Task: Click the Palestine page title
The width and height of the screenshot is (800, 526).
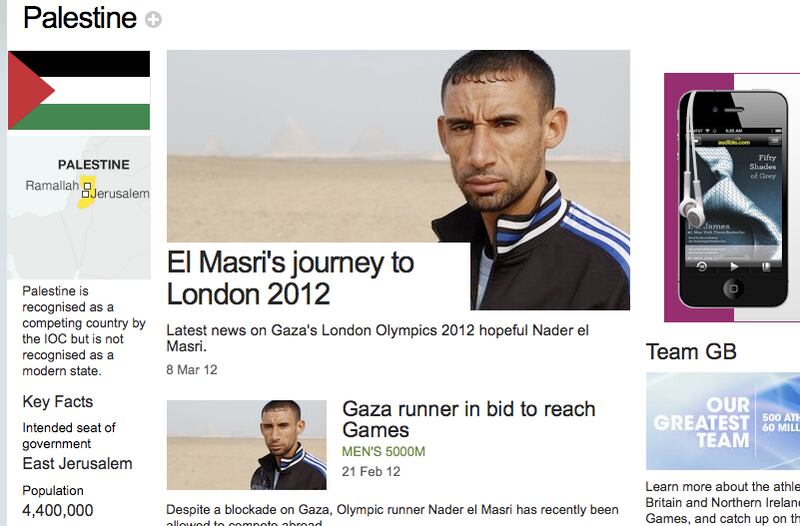Action: (79, 18)
